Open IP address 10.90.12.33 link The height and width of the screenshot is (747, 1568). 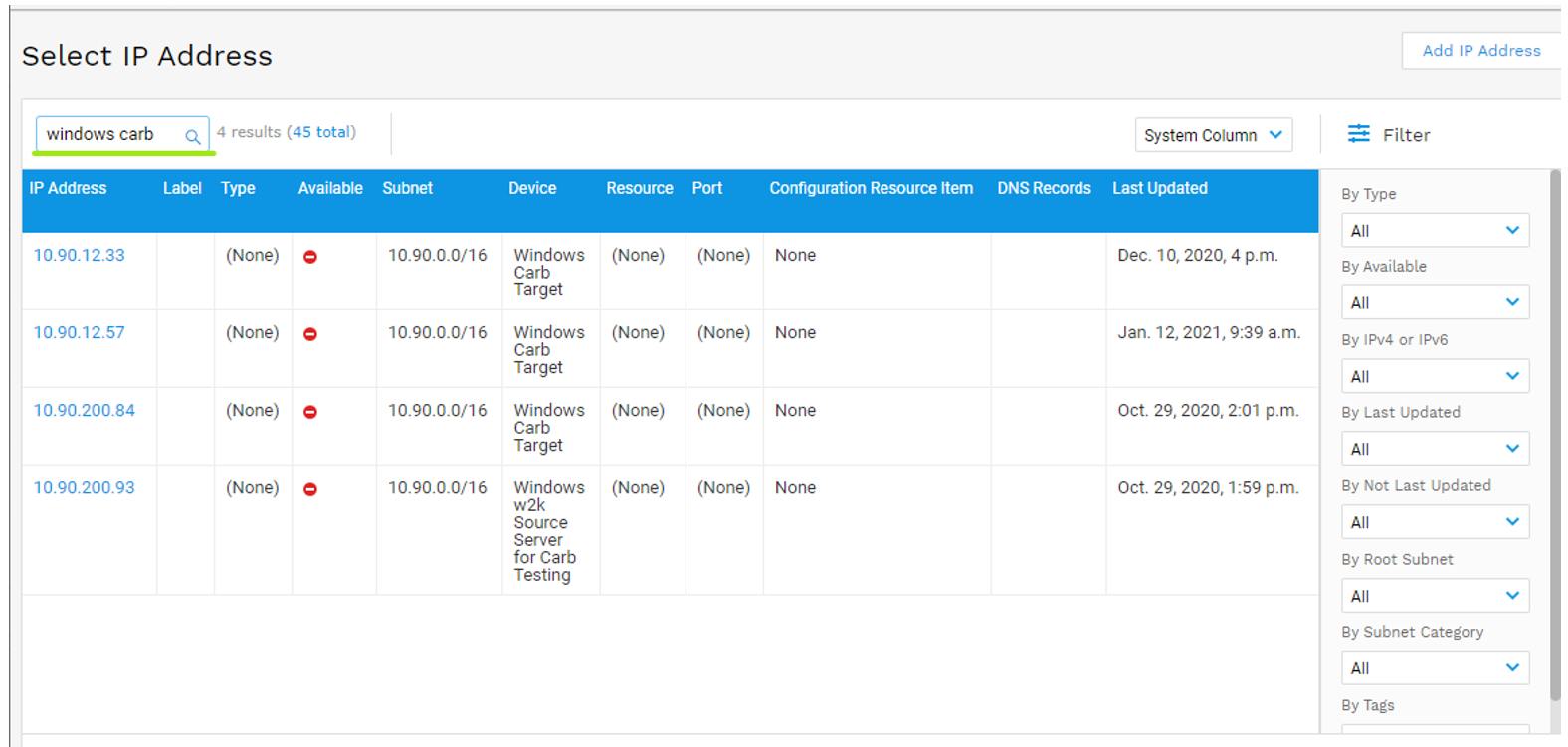(80, 255)
